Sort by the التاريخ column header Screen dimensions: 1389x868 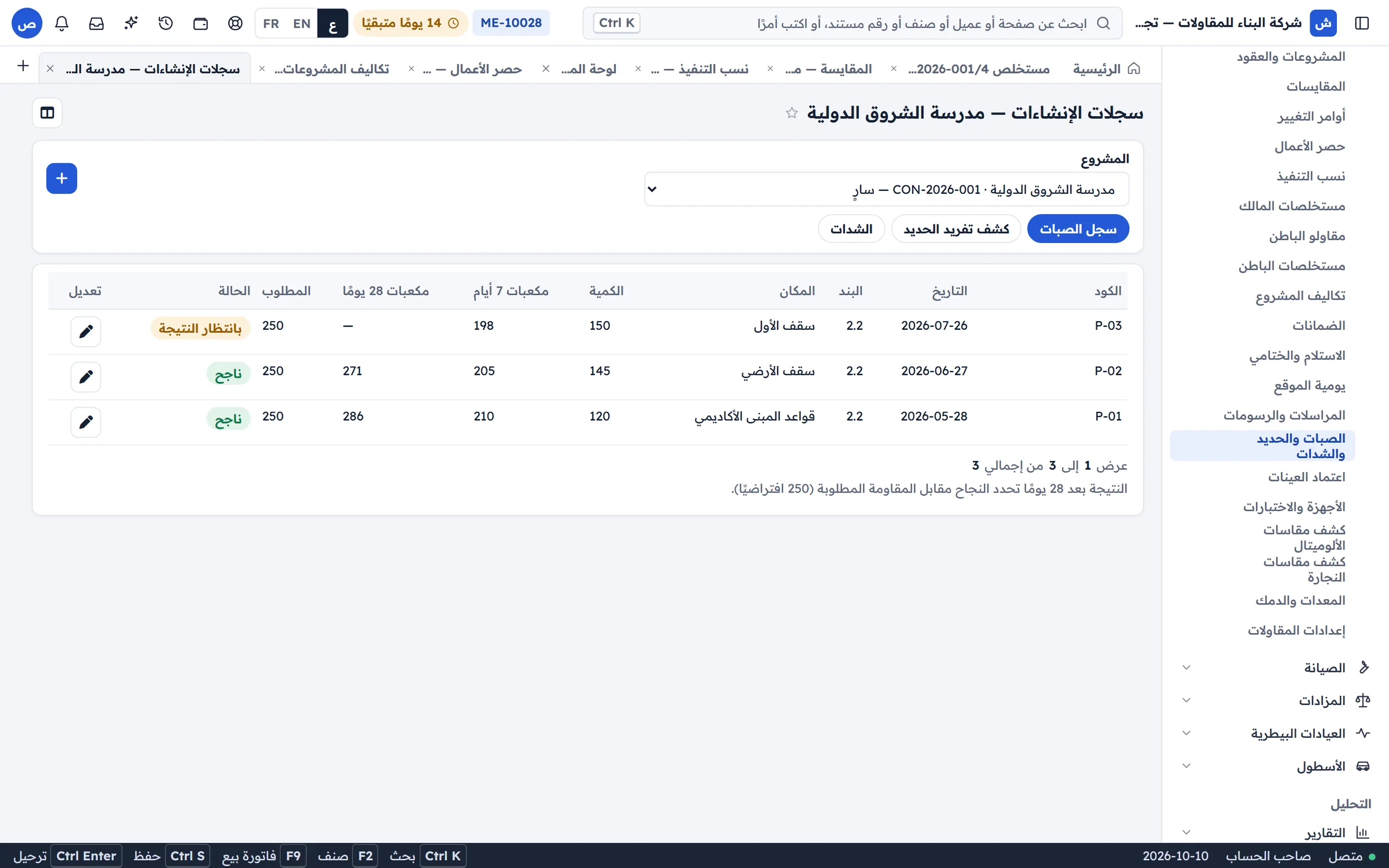point(949,291)
